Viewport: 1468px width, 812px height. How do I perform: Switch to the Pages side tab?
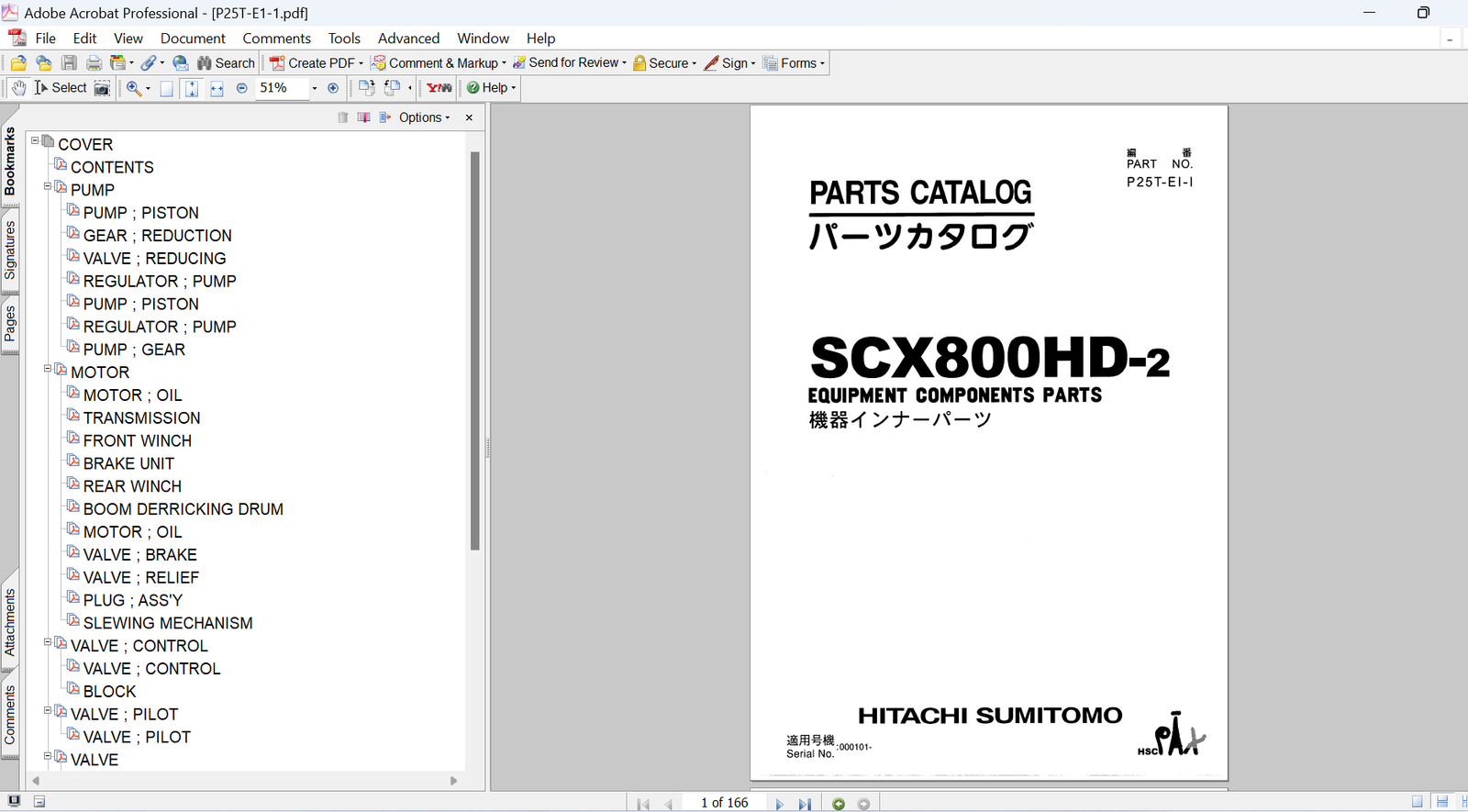point(10,325)
